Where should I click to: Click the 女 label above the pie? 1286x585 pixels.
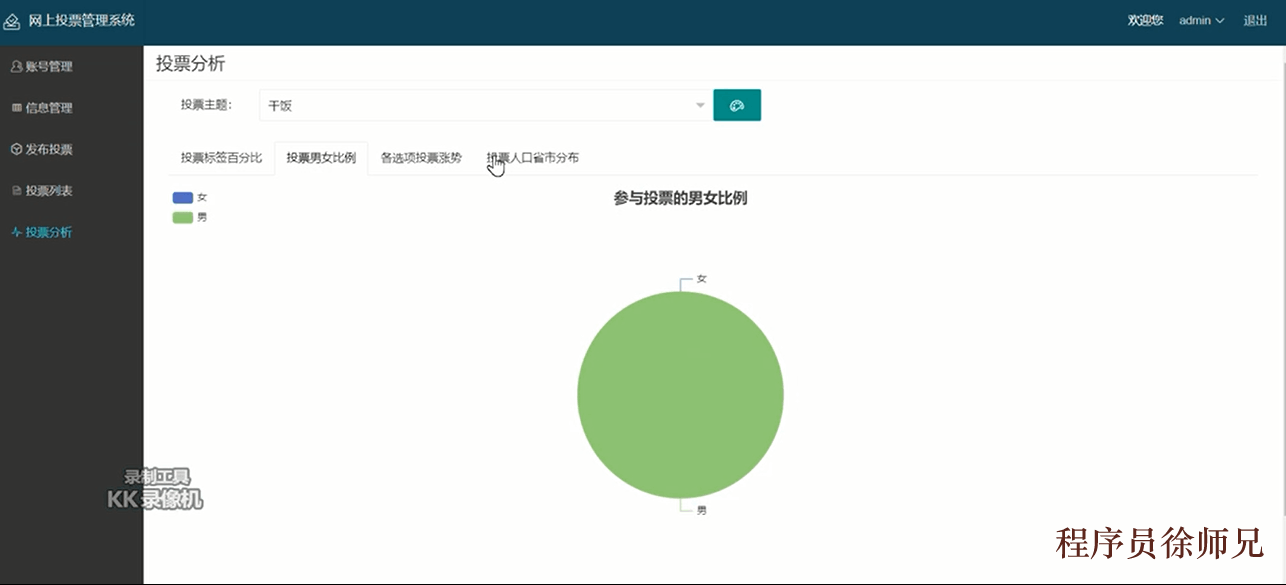point(701,279)
